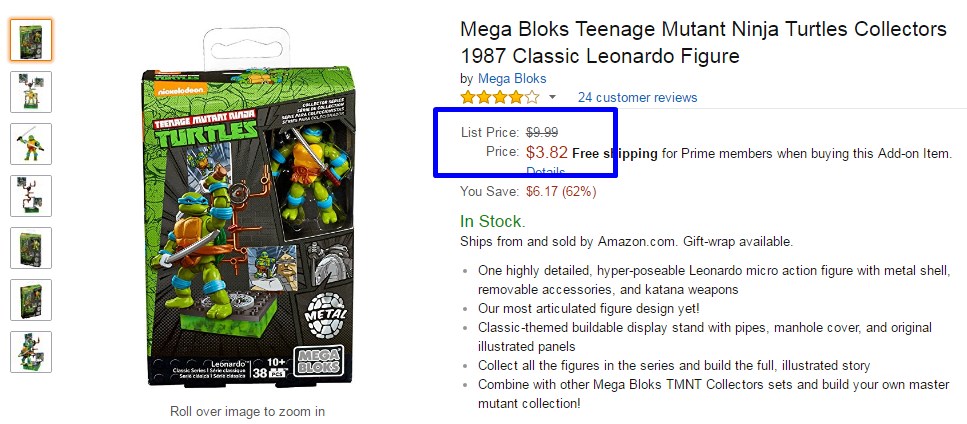Viewport: 967px width, 424px height.
Task: Open the fourth thumbnail showing red pipes stand
Action: coord(31,196)
